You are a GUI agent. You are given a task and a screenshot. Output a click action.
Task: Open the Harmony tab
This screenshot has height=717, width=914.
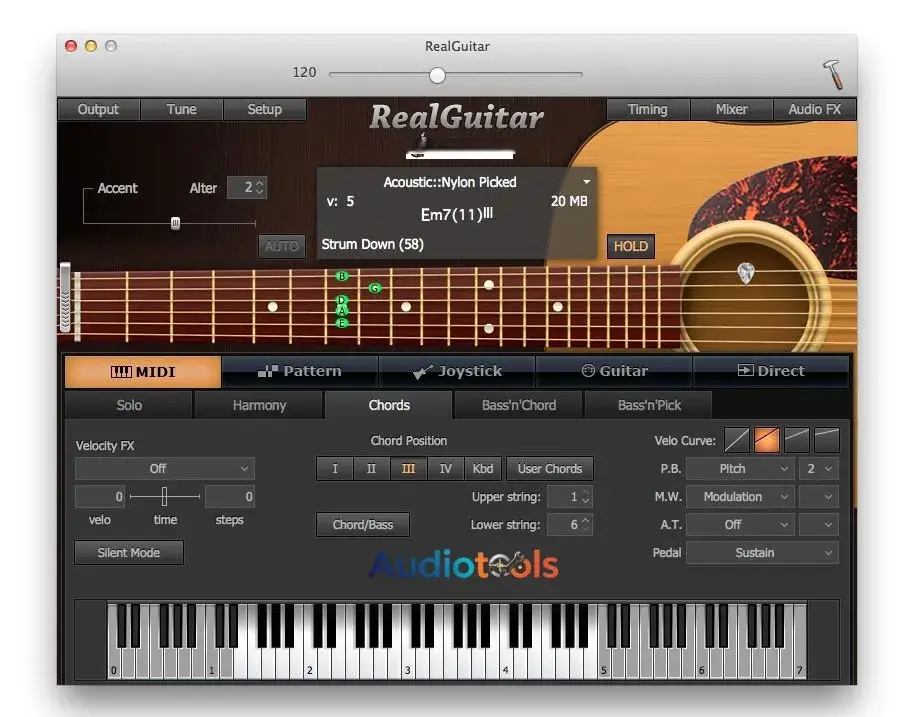click(258, 405)
